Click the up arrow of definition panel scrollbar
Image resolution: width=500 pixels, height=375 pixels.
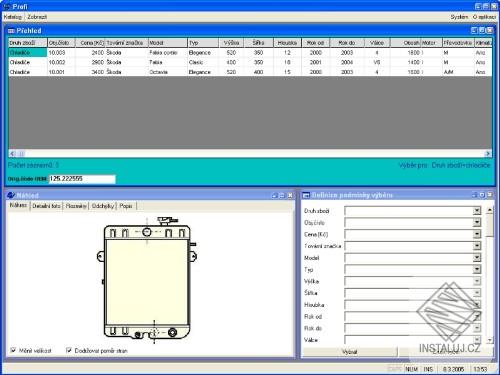[490, 210]
